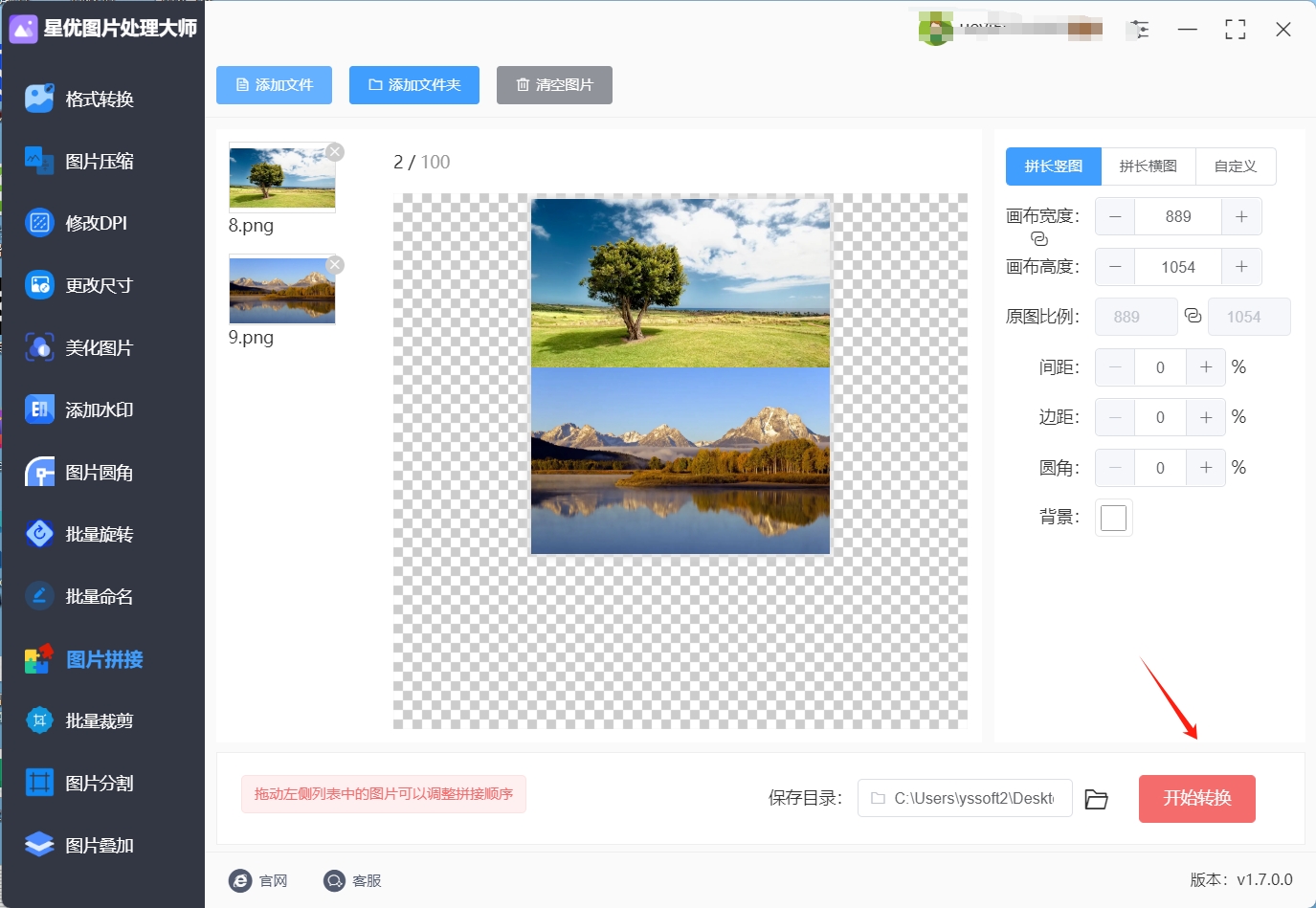Click the tree image in stitched preview

click(x=680, y=283)
